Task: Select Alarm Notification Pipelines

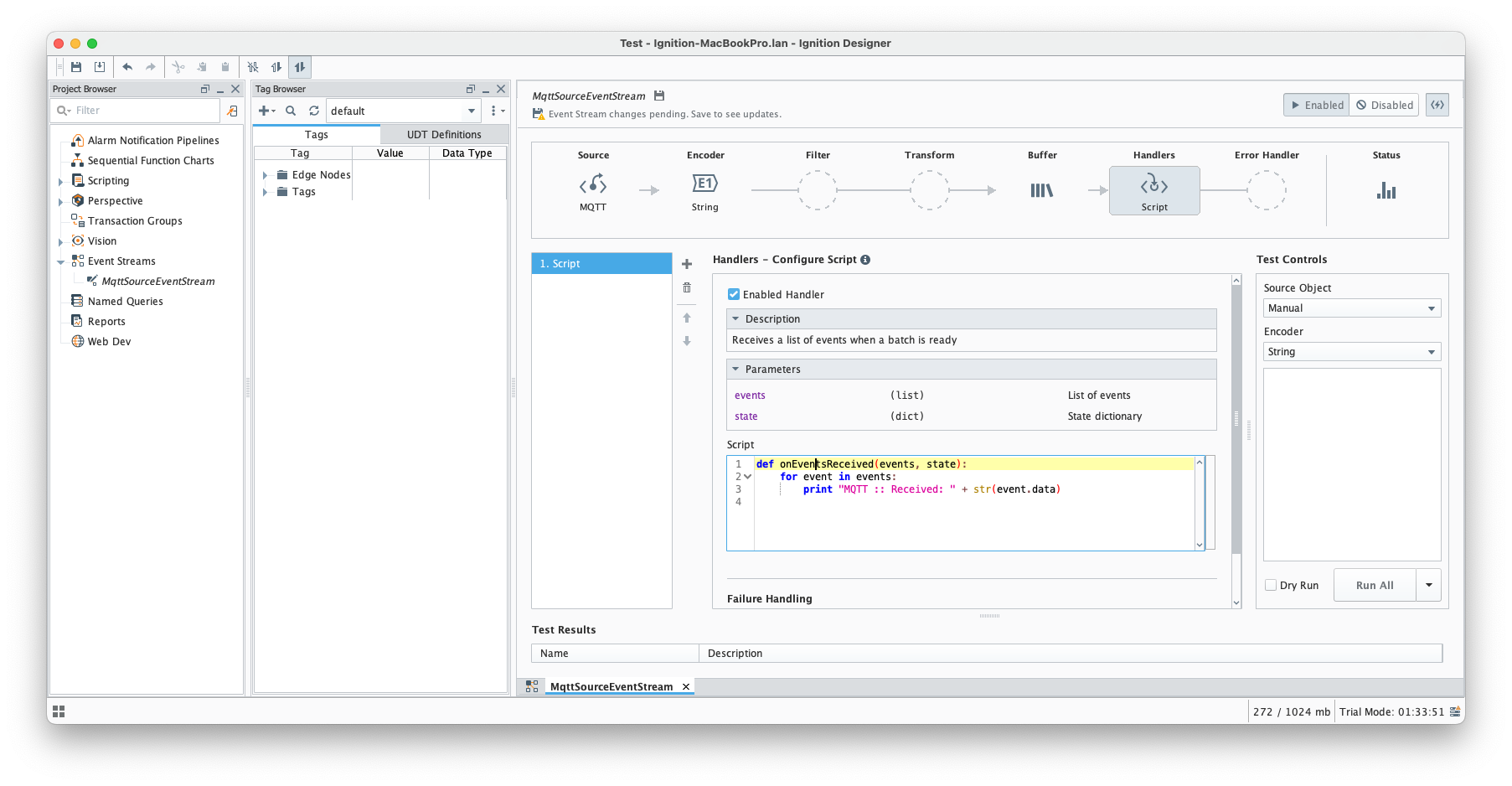Action: tap(153, 141)
